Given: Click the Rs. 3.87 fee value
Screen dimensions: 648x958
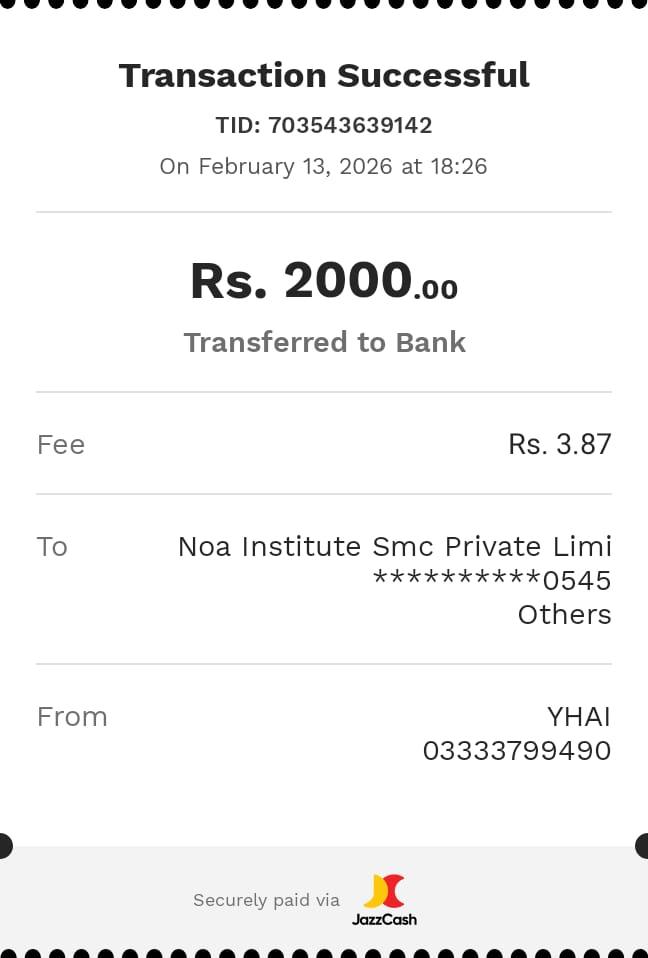Looking at the screenshot, I should point(559,444).
